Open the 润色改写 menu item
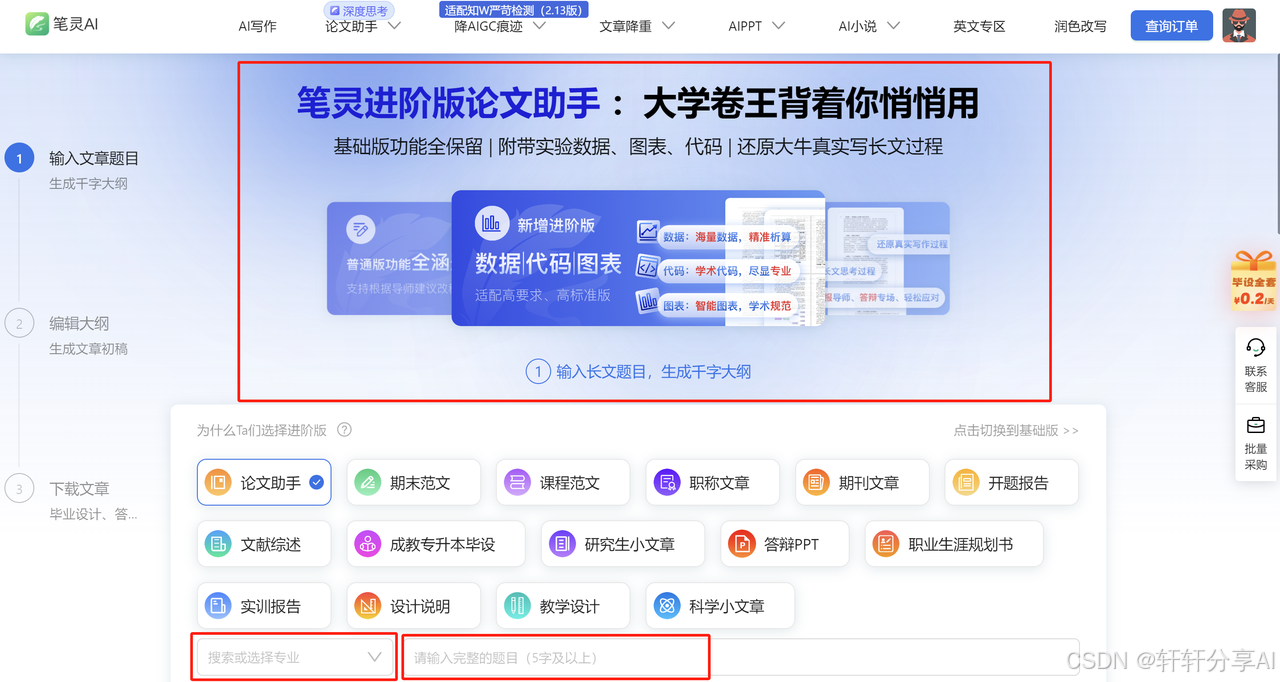This screenshot has width=1280, height=682. coord(1080,27)
